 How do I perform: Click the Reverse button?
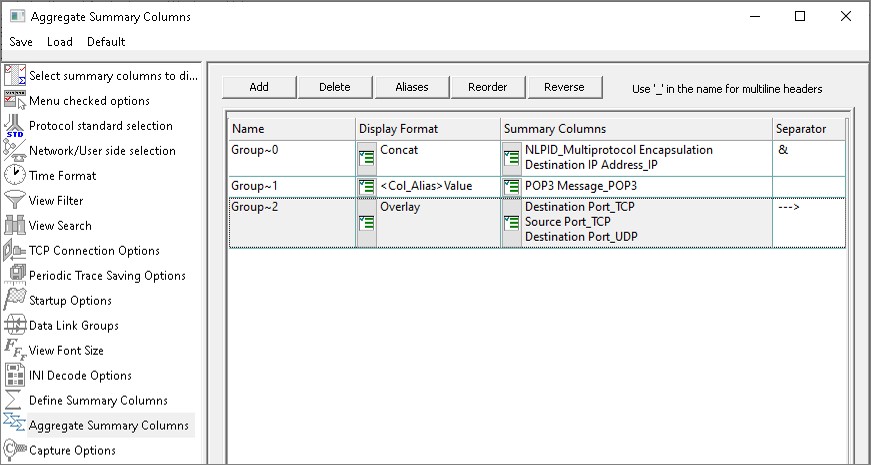click(564, 87)
